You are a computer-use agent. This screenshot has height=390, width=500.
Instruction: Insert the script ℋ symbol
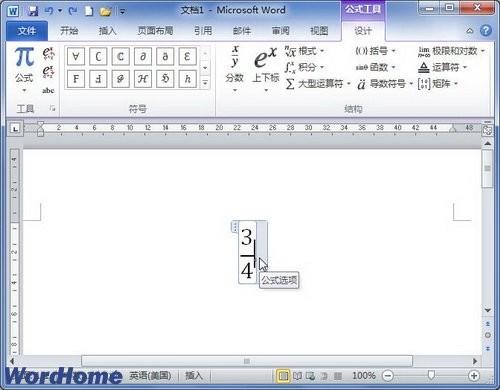point(143,79)
